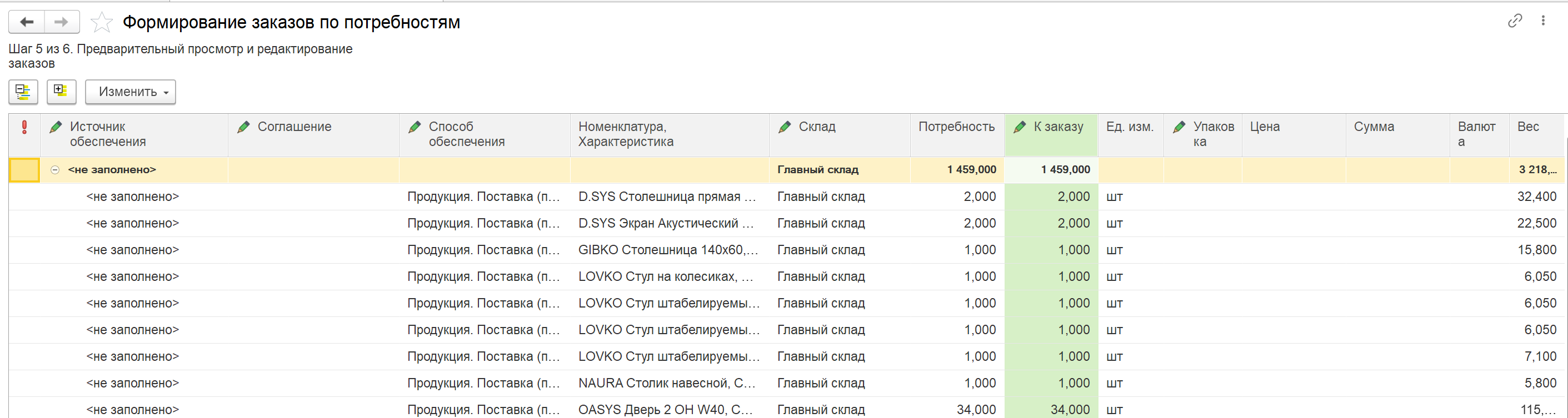Click the forward navigation arrow
This screenshot has height=418, width=1568.
(x=62, y=23)
